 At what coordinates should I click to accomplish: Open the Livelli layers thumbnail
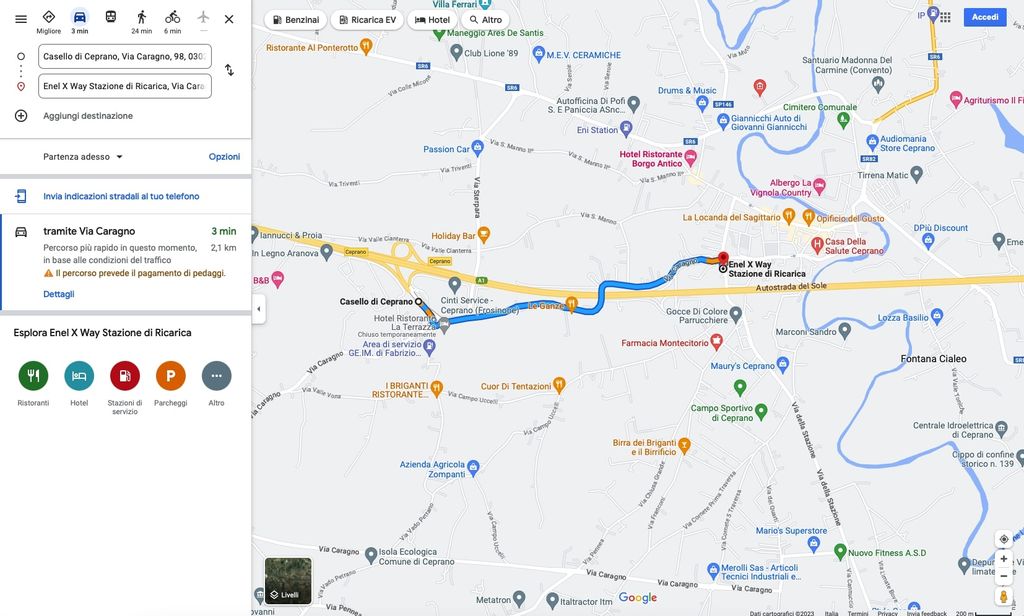[288, 581]
